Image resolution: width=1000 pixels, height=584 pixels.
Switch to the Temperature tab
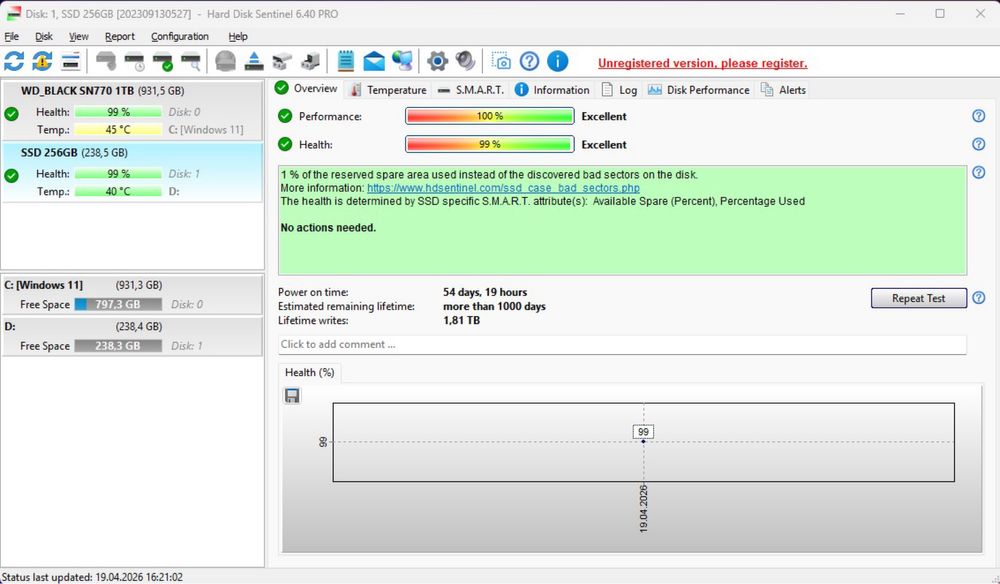coord(388,90)
